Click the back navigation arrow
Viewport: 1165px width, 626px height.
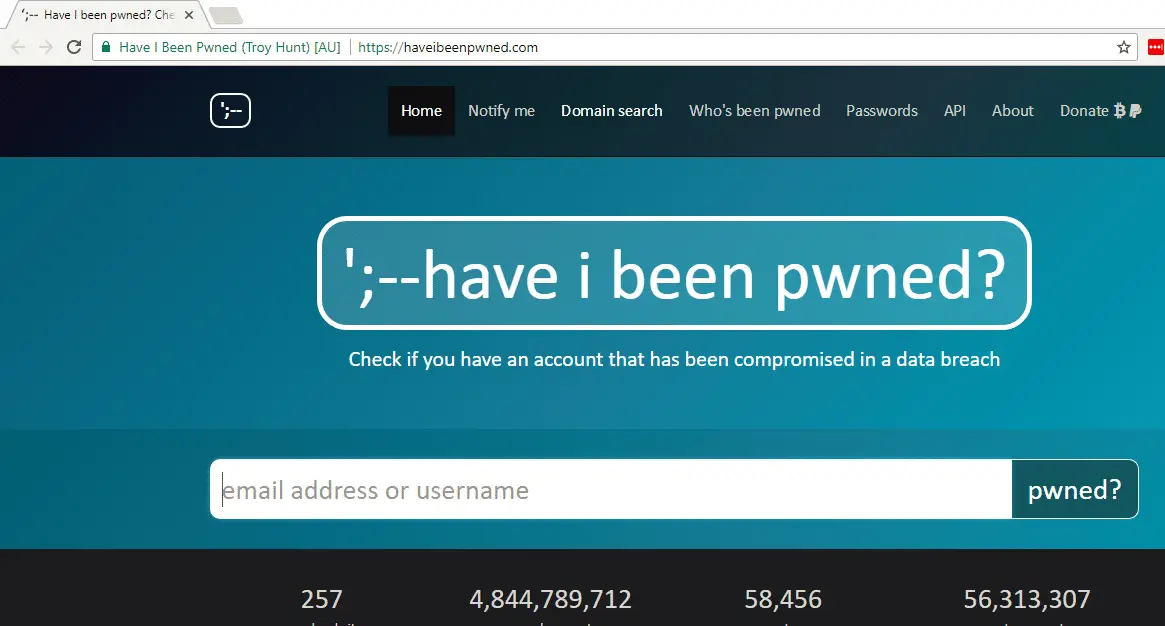tap(19, 48)
